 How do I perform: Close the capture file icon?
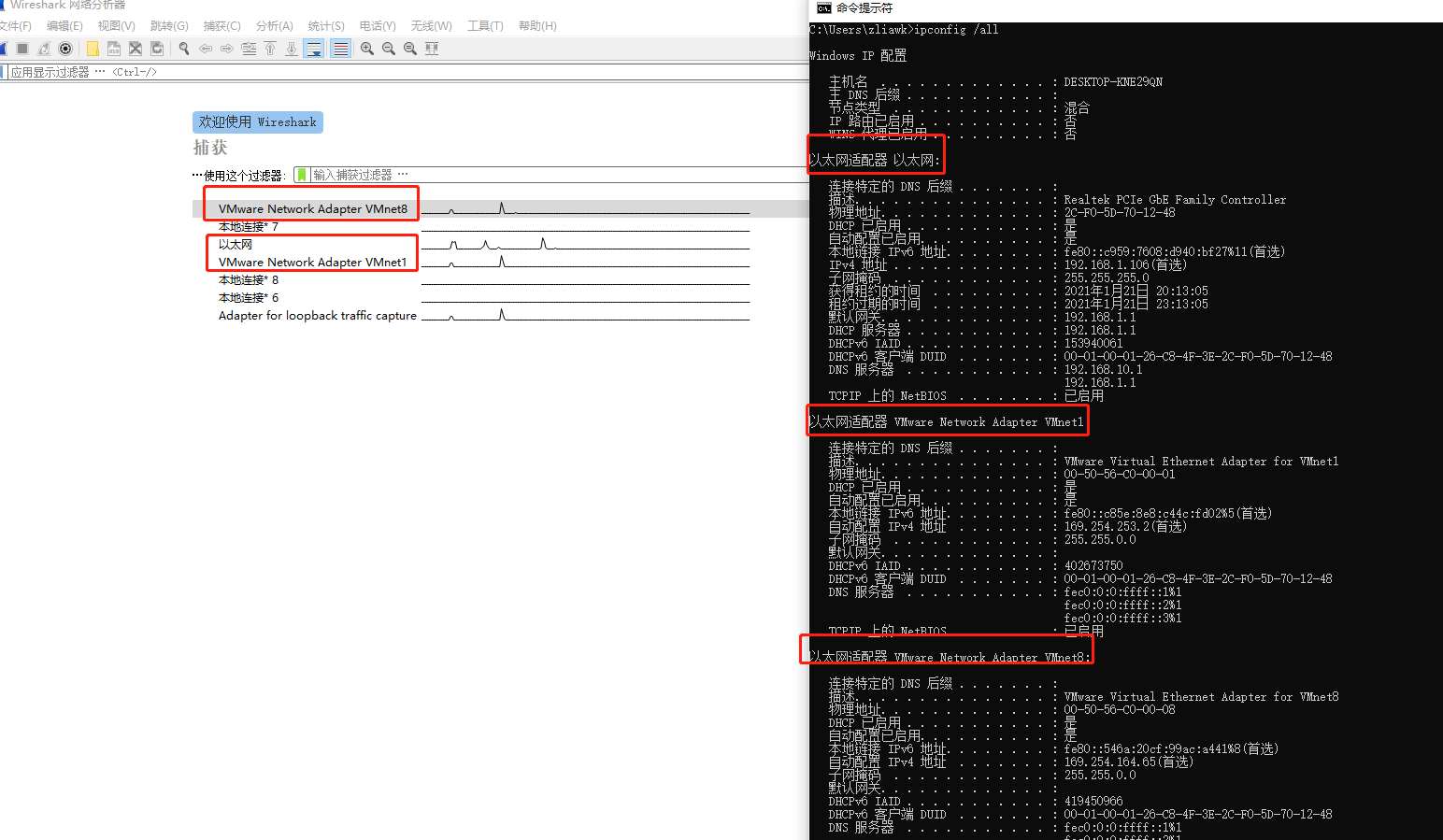coord(136,49)
